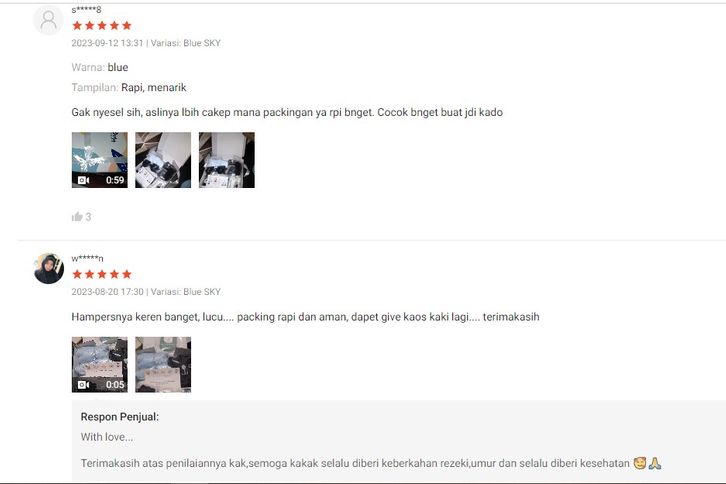This screenshot has width=726, height=484.
Task: Open default avatar of user s*****8
Action: [x=49, y=20]
